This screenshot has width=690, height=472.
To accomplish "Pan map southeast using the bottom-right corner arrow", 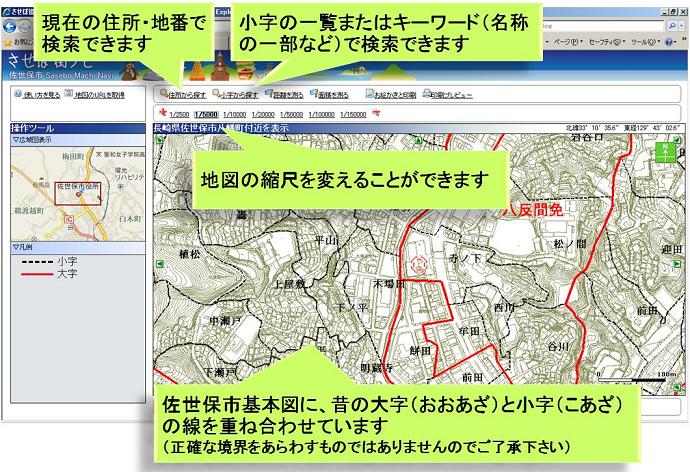I will tap(677, 388).
